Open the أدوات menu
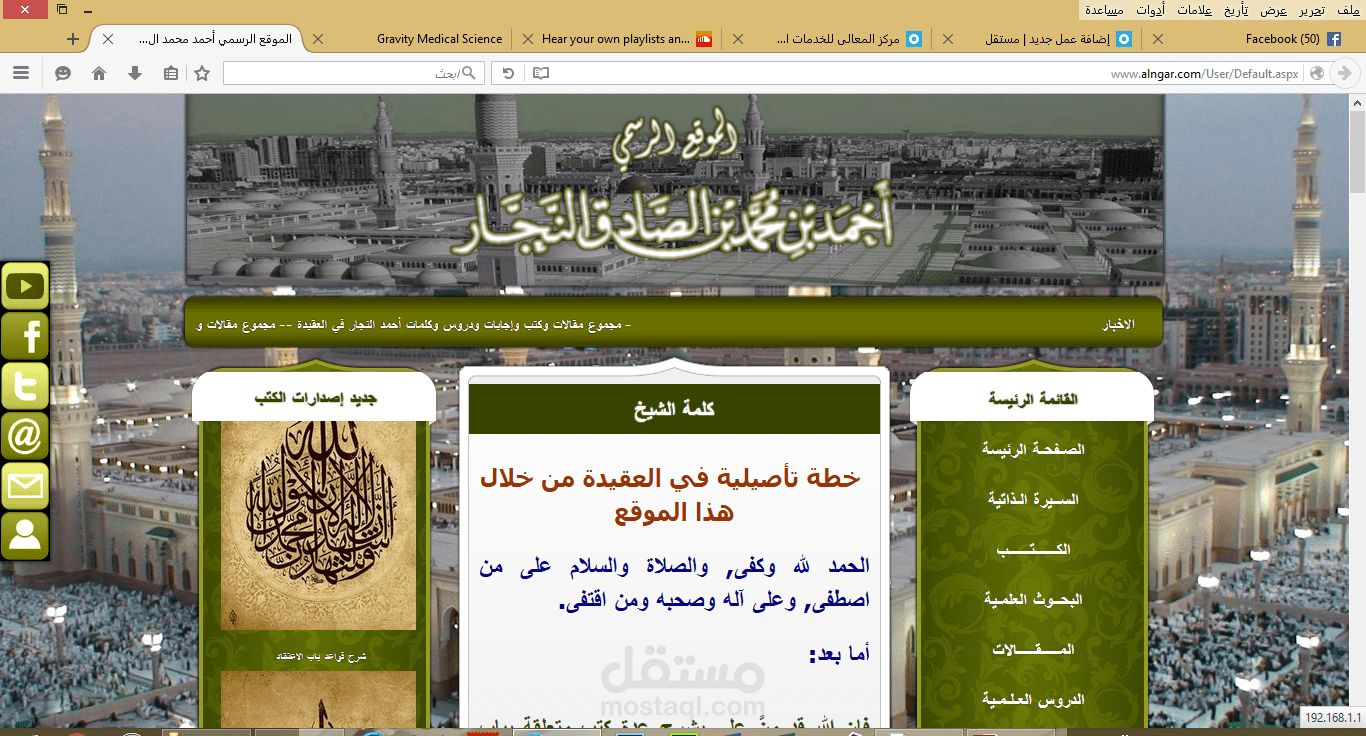Screen dimensions: 1366x736 (1150, 10)
